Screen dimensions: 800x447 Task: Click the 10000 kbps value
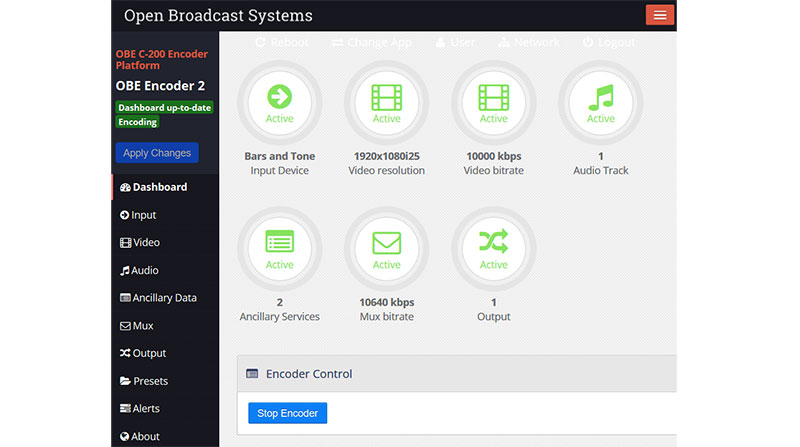(x=493, y=156)
